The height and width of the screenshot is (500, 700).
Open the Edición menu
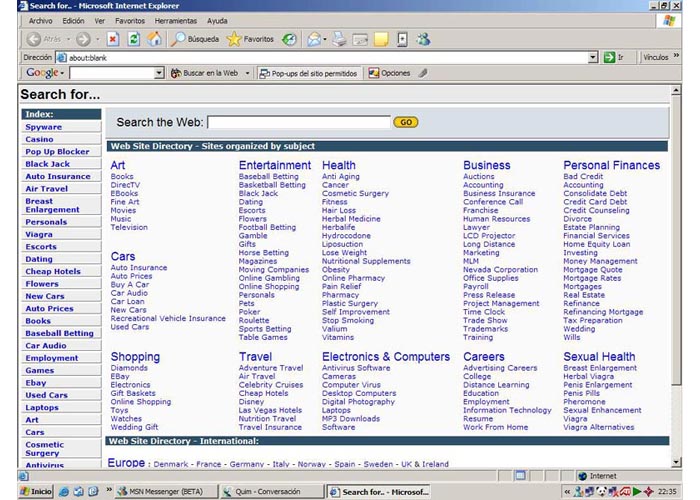pos(73,21)
